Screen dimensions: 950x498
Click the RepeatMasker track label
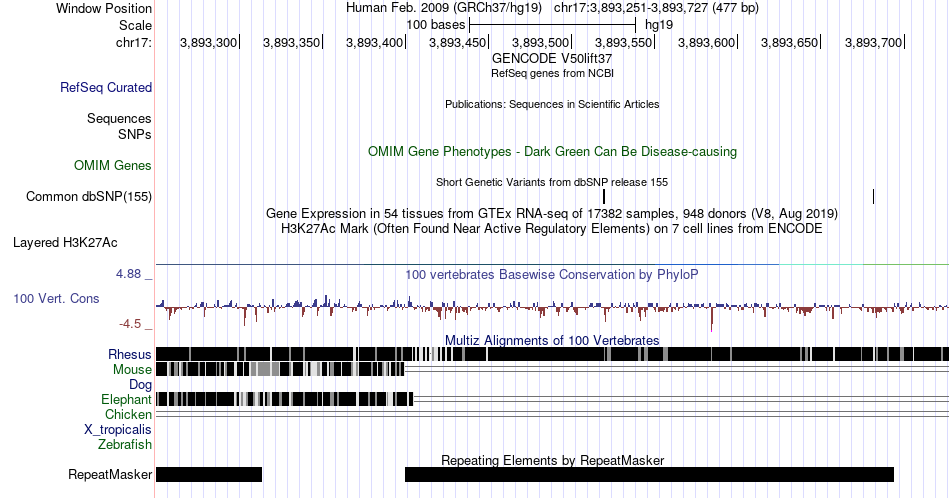click(110, 474)
